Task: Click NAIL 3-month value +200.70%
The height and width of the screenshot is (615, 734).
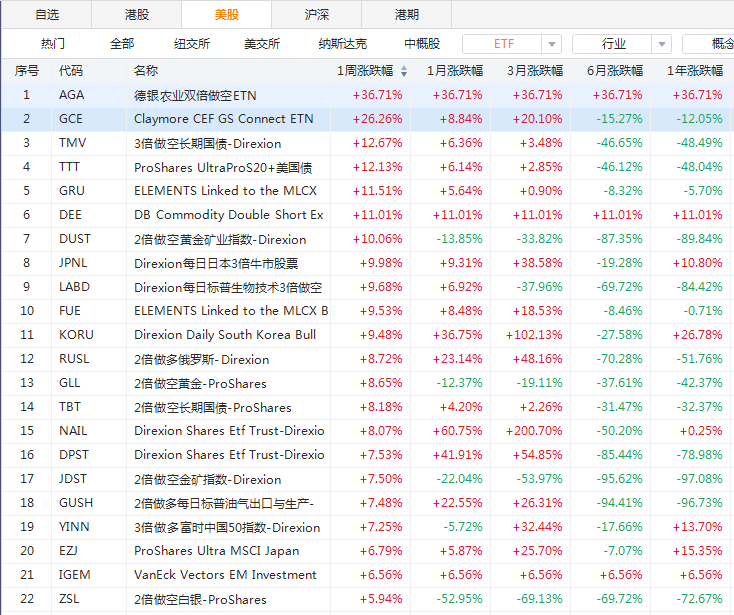Action: click(x=534, y=431)
